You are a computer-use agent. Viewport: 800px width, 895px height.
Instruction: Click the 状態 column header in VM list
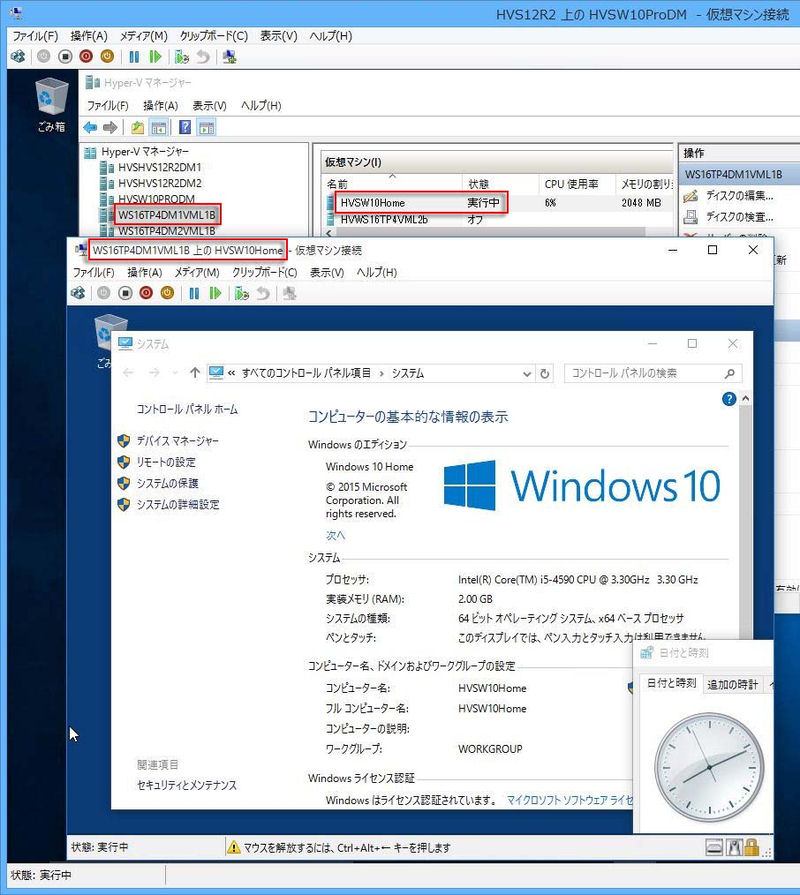(x=500, y=184)
